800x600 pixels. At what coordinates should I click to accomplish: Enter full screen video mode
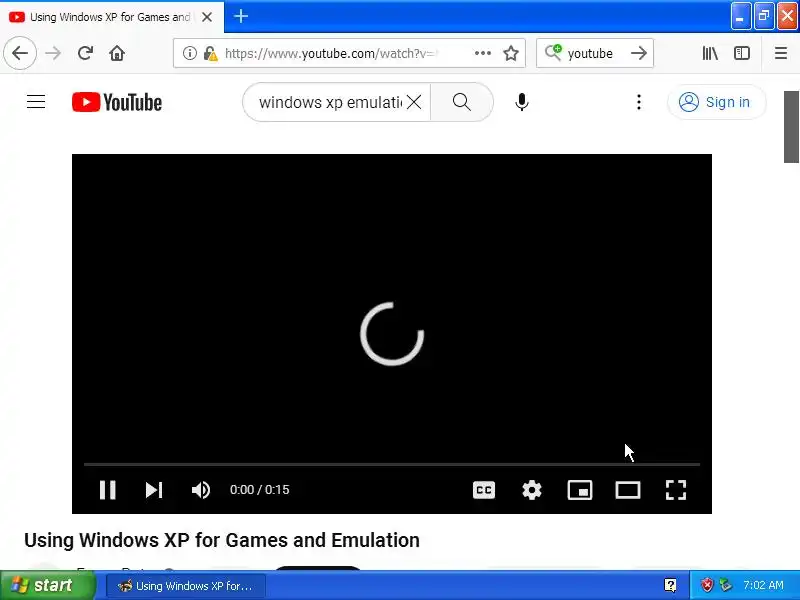tap(676, 490)
